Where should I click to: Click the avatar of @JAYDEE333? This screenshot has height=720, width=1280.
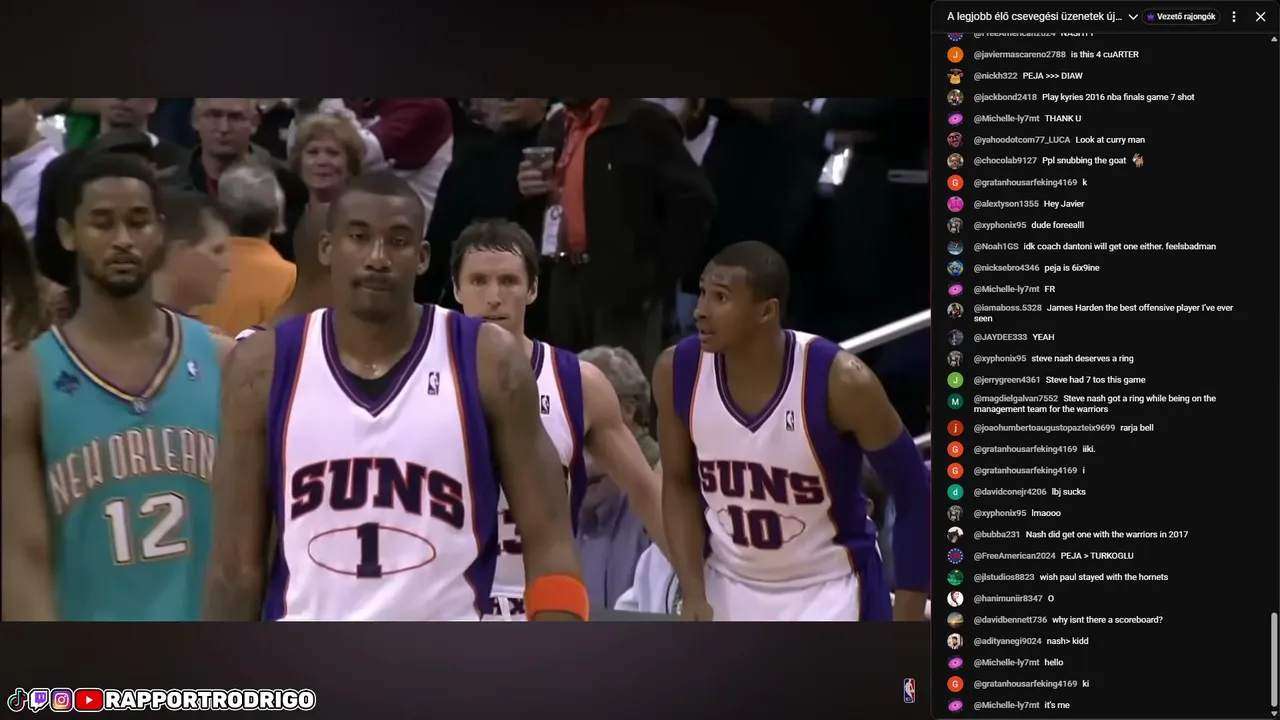pyautogui.click(x=955, y=337)
